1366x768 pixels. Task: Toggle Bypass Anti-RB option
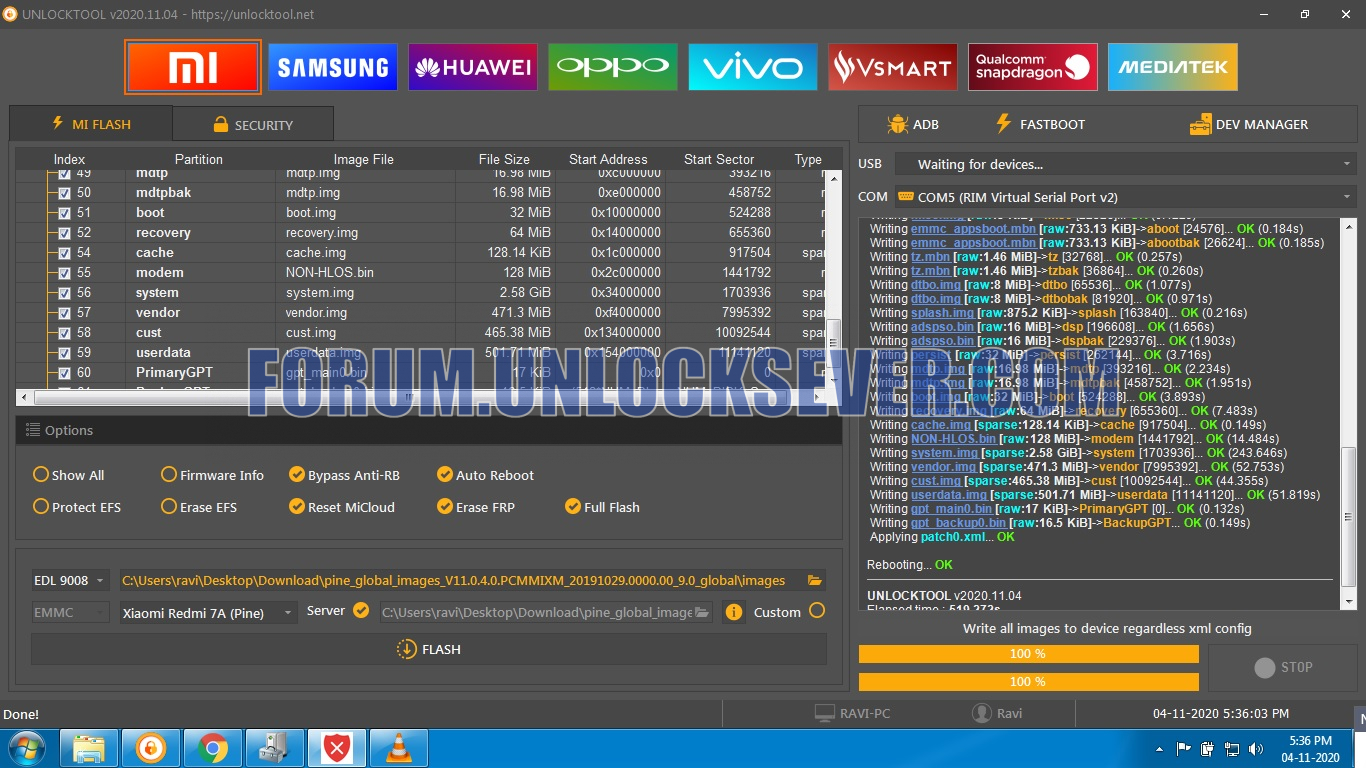pos(344,475)
